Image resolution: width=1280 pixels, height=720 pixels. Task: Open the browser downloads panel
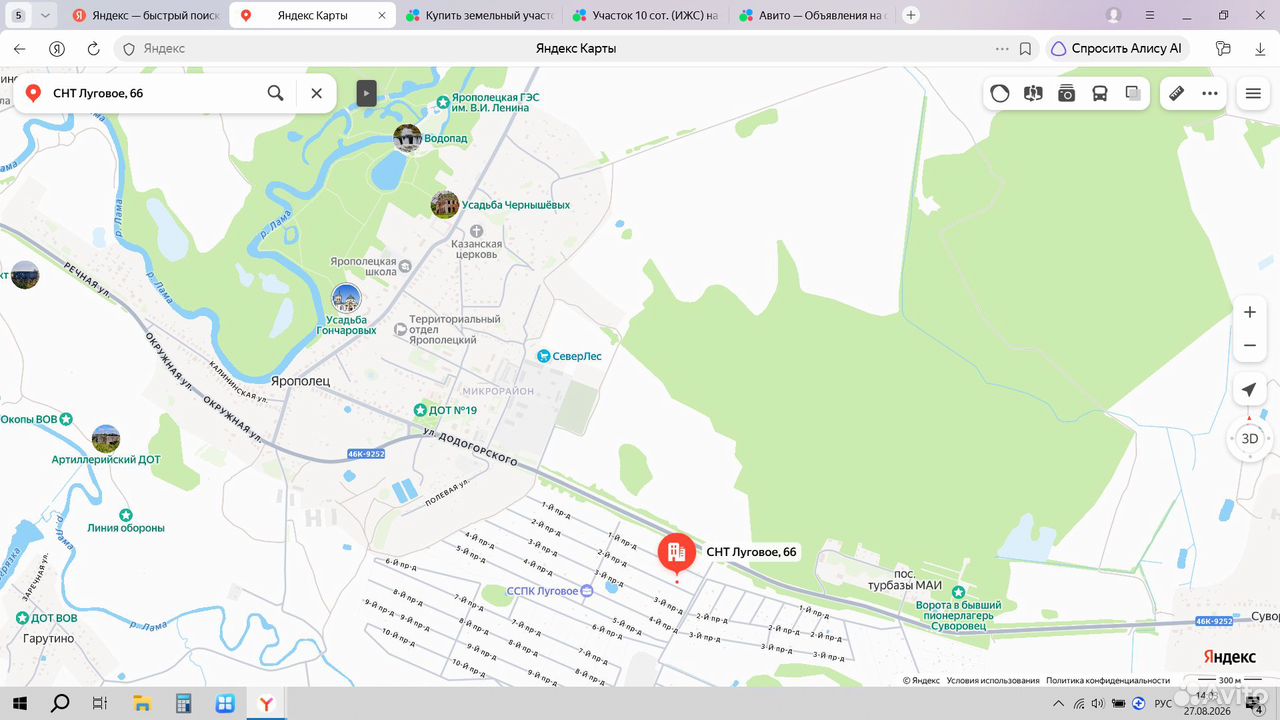[1260, 48]
